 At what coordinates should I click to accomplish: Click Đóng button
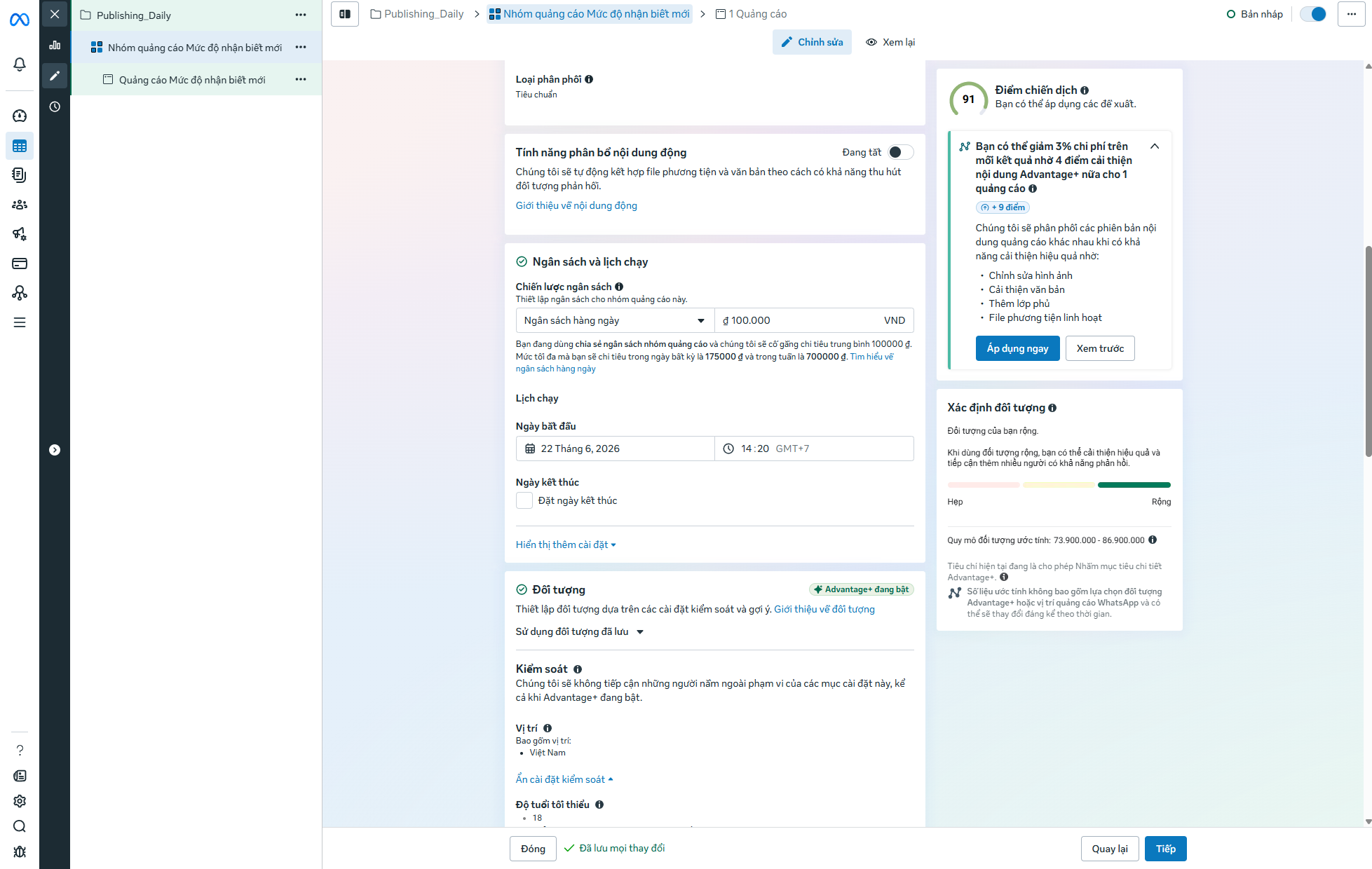(533, 849)
